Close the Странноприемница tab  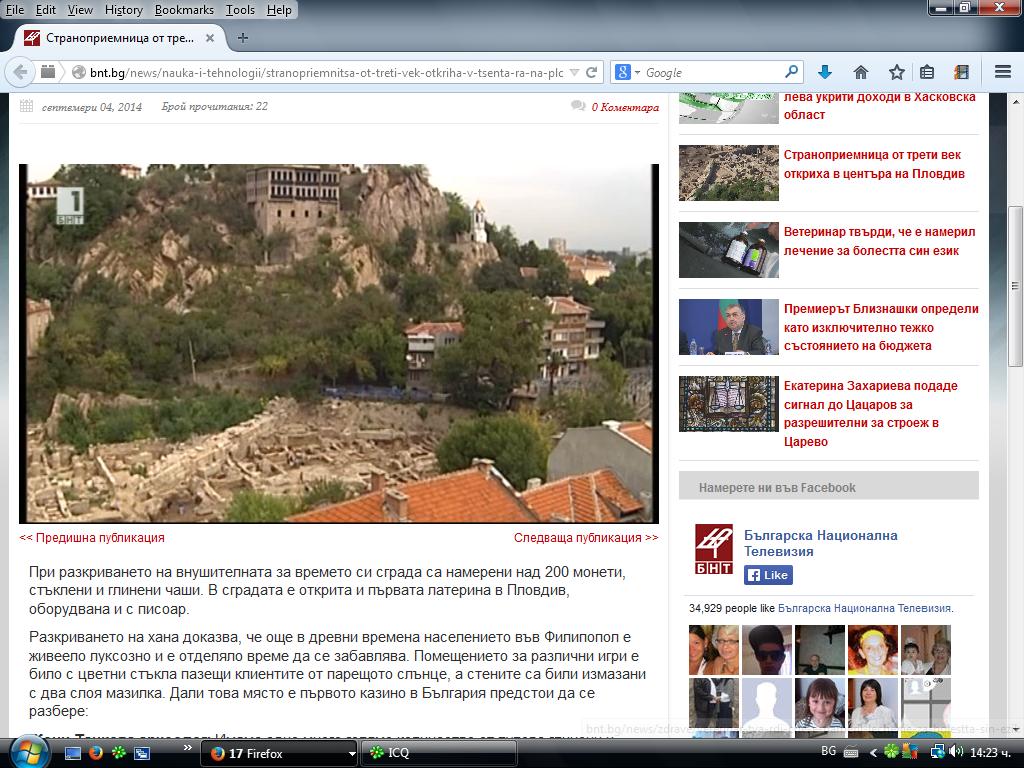tap(210, 39)
